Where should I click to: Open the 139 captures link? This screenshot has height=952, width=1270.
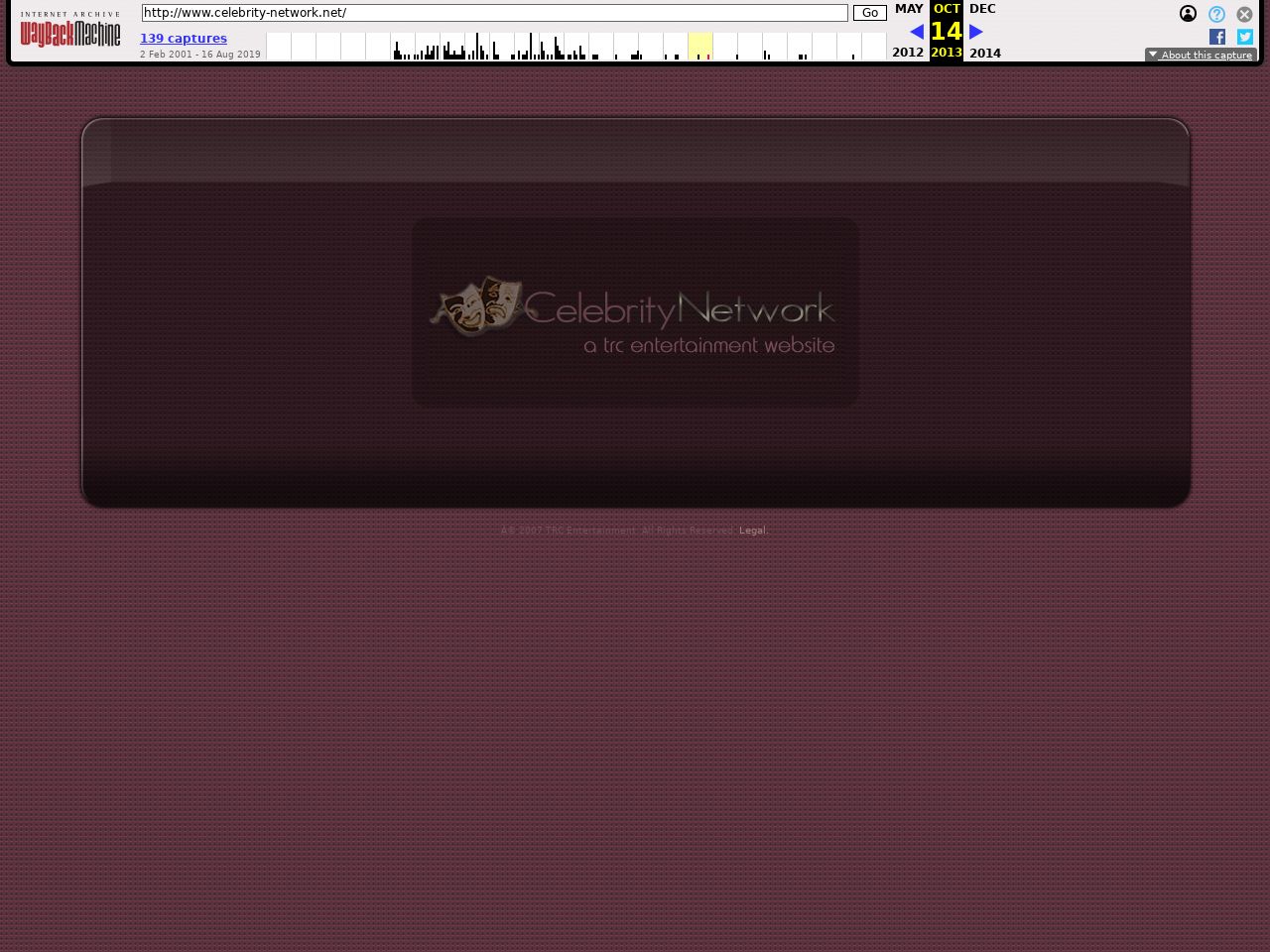click(x=184, y=39)
